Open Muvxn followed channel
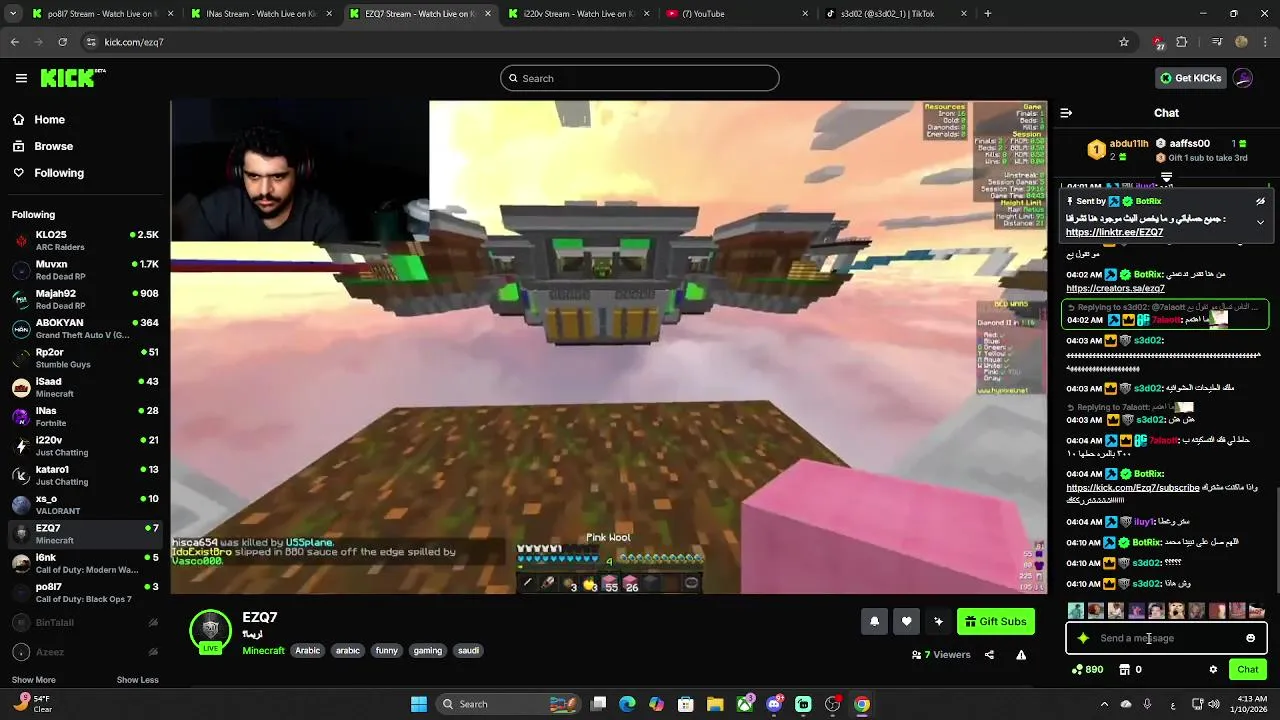This screenshot has height=720, width=1280. pos(85,270)
